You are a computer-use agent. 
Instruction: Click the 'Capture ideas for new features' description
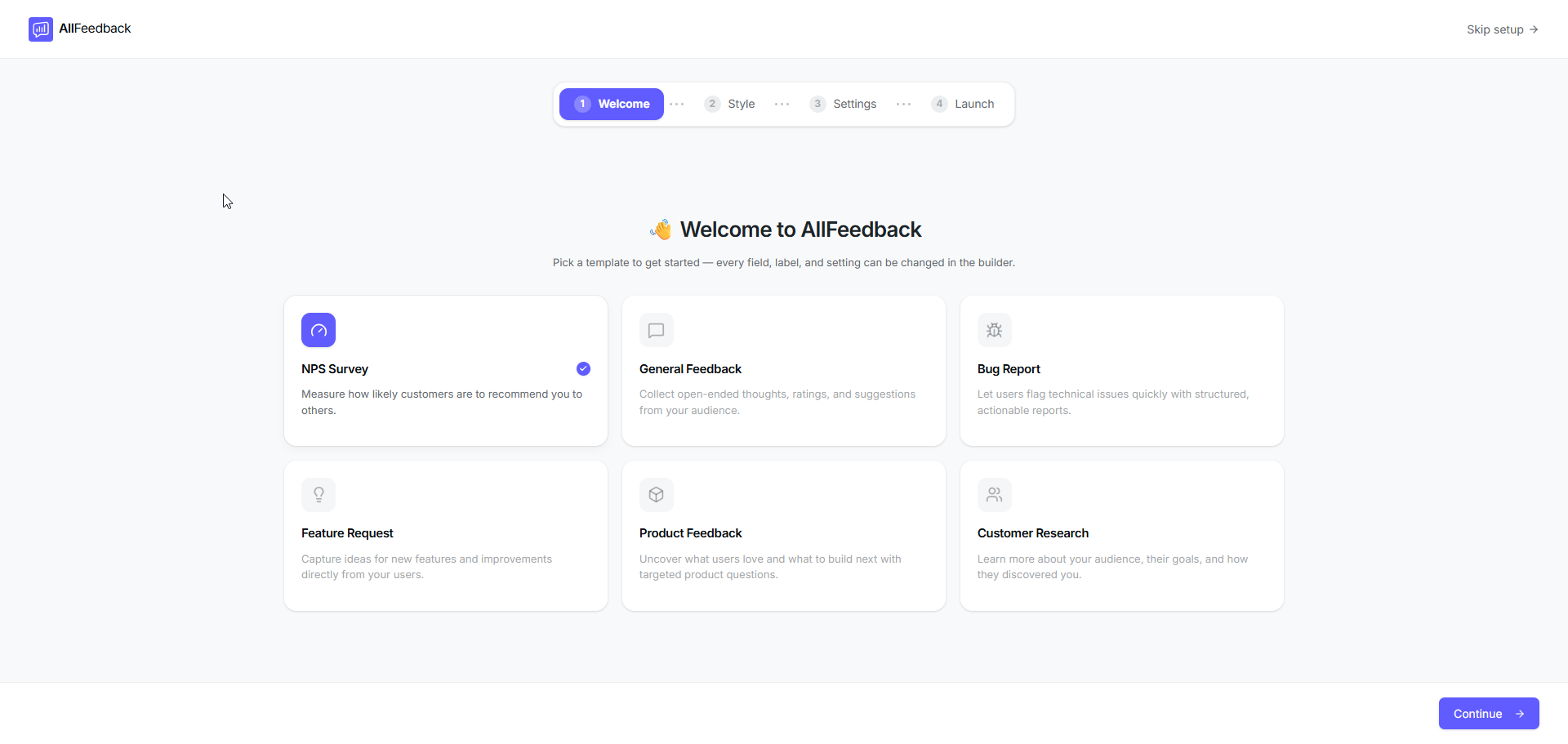426,567
